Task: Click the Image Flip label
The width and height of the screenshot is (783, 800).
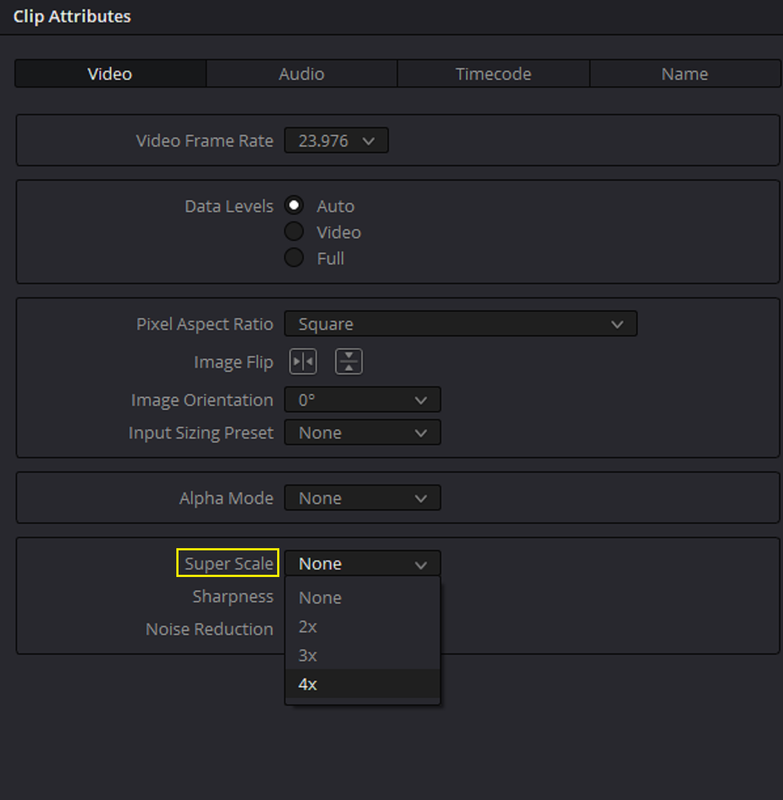Action: (x=233, y=362)
